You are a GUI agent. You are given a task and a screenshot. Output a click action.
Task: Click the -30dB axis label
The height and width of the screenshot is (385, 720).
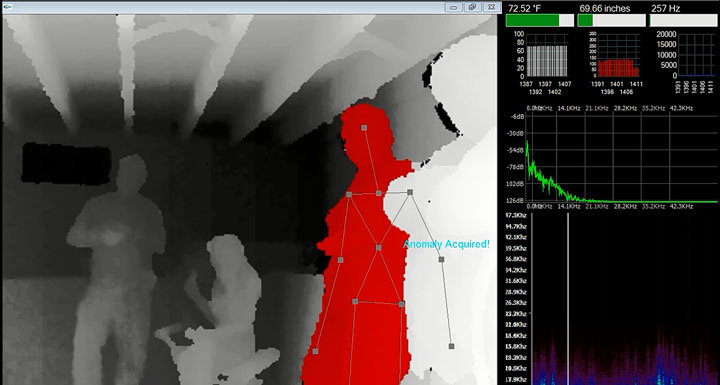coord(515,133)
